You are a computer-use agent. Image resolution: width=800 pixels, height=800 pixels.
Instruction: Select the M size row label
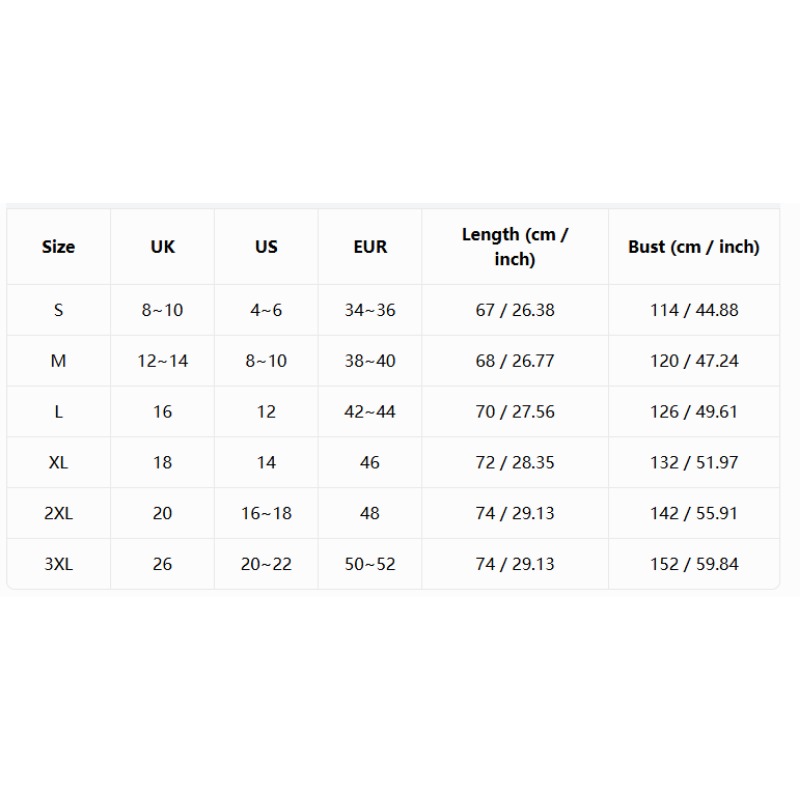pos(58,361)
